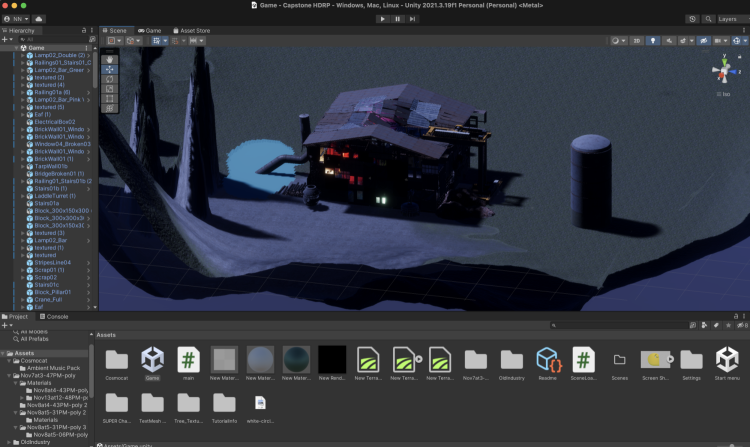Click the blue Z axis cone of gizmo

pos(733,72)
